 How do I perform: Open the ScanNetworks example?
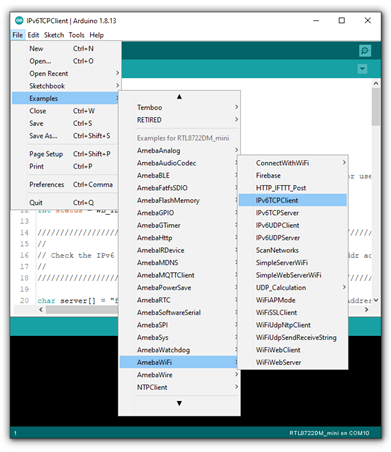pos(293,250)
